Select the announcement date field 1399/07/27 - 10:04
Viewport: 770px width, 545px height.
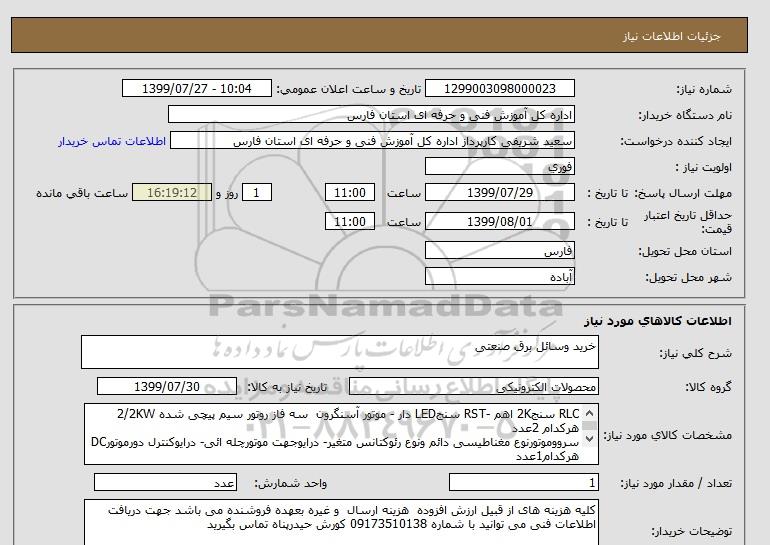[196, 89]
